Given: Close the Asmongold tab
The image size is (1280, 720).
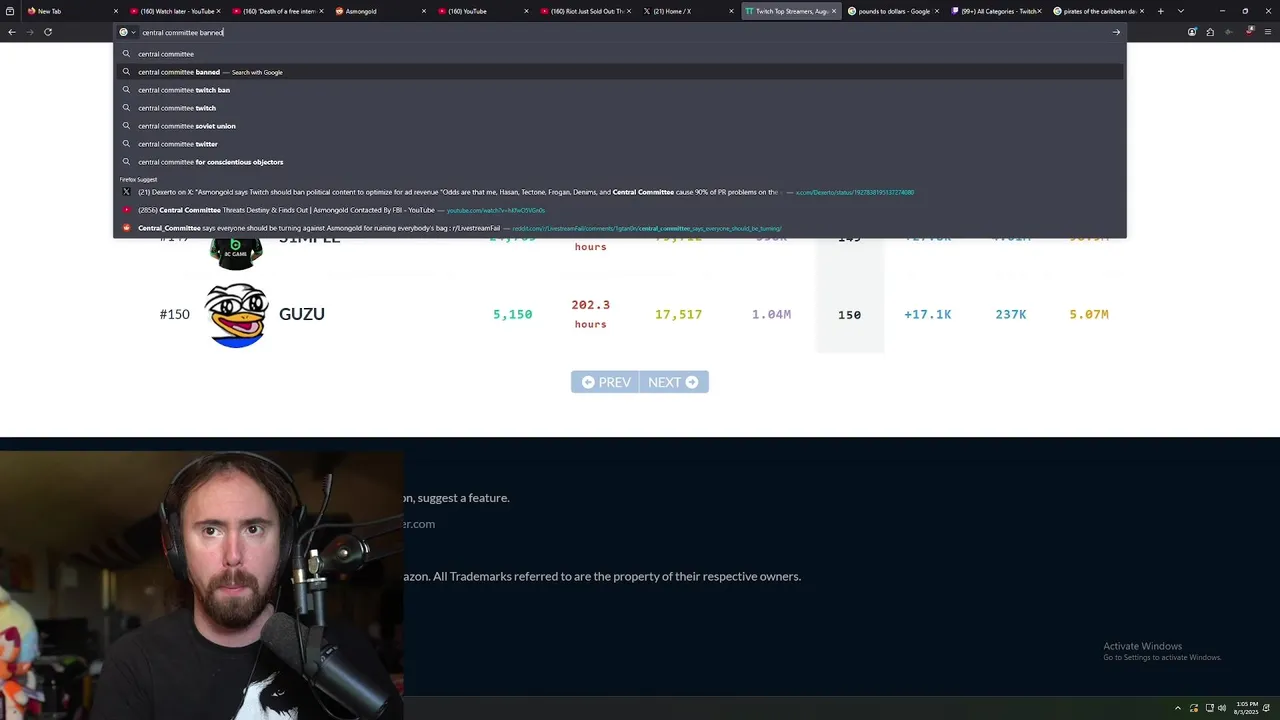Looking at the screenshot, I should tap(424, 11).
